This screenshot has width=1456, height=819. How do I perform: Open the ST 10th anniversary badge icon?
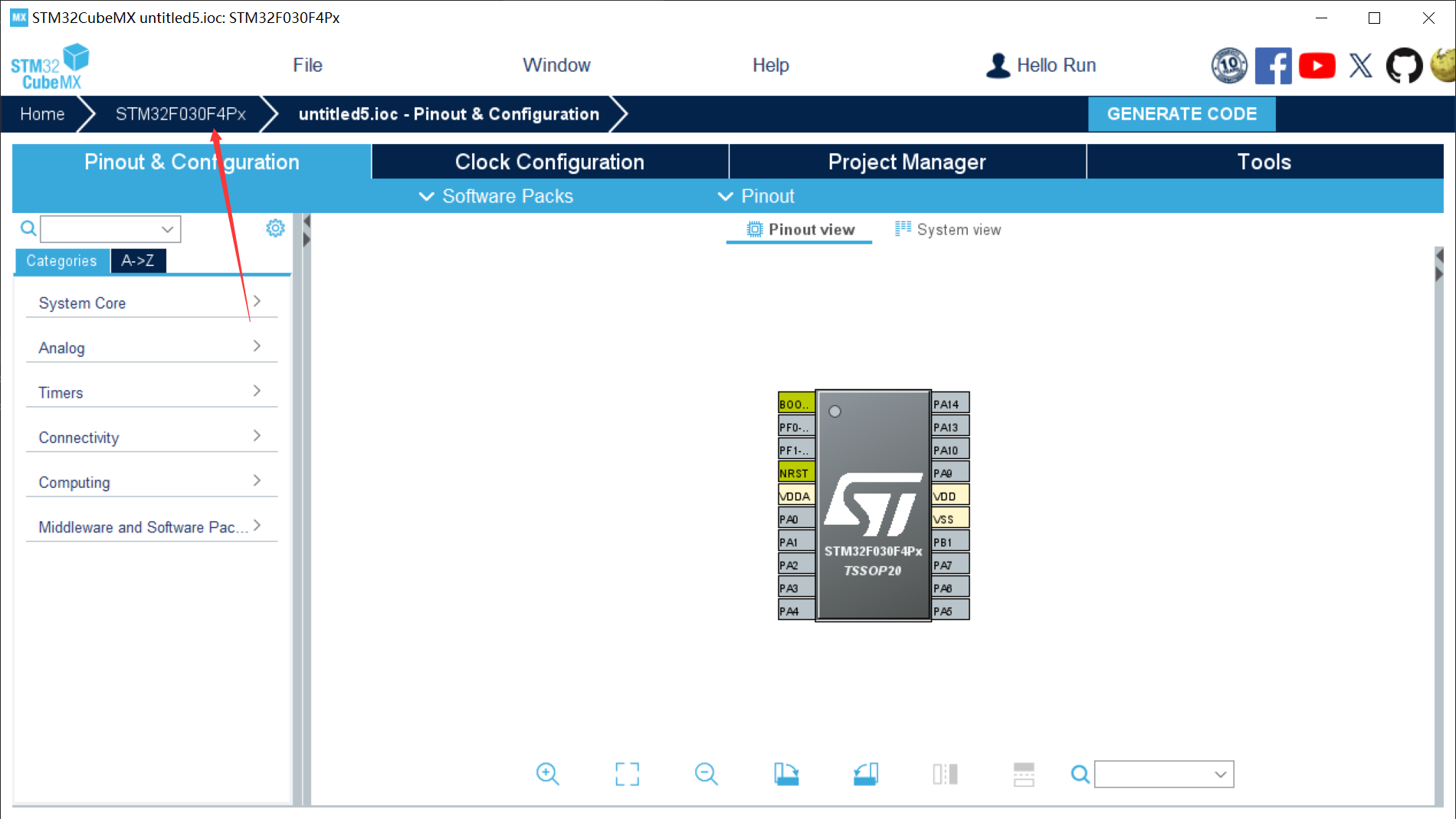1229,66
